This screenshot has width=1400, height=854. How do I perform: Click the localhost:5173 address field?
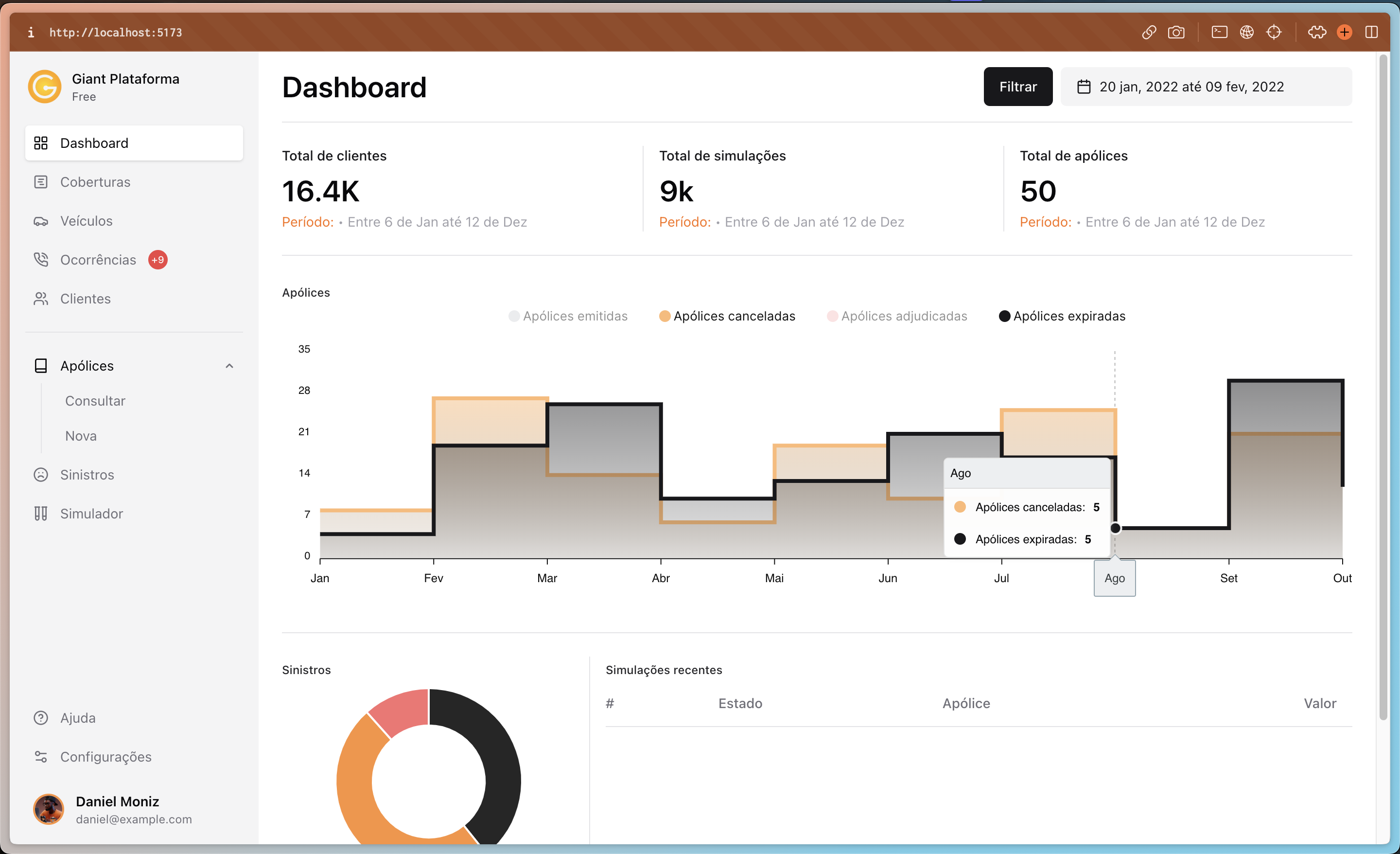tap(116, 33)
